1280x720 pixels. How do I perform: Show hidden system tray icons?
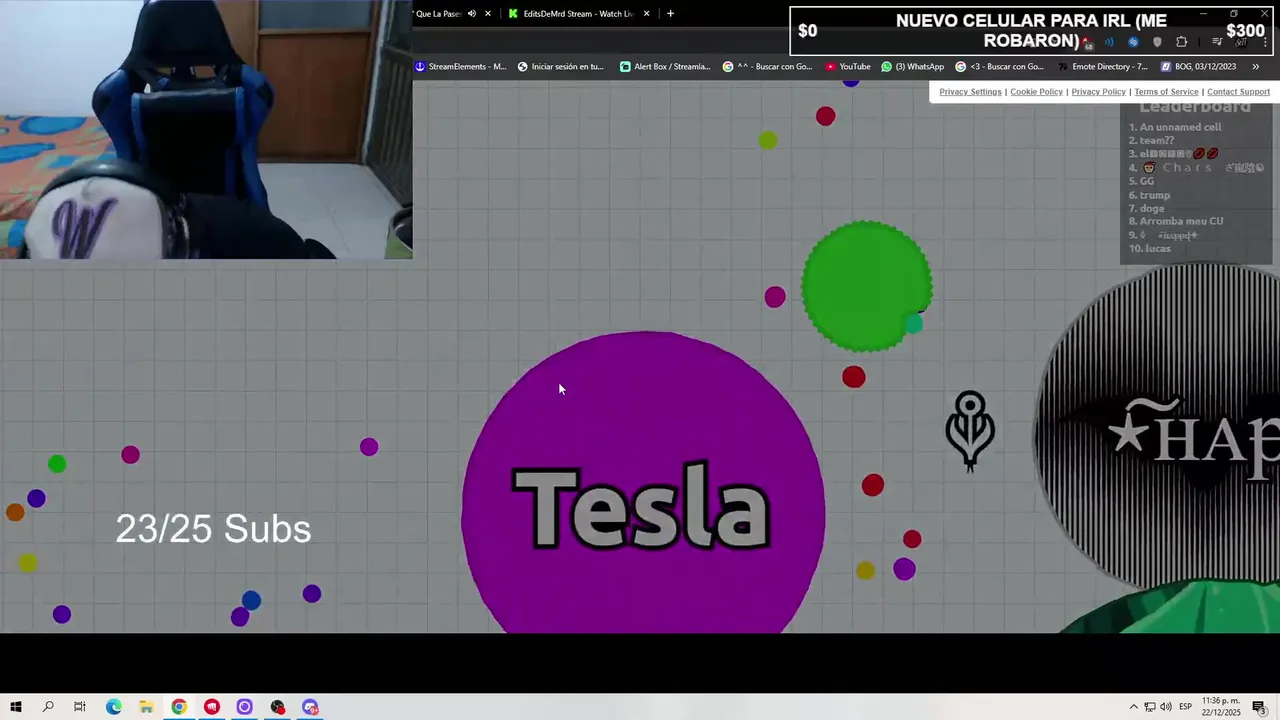pos(1133,707)
